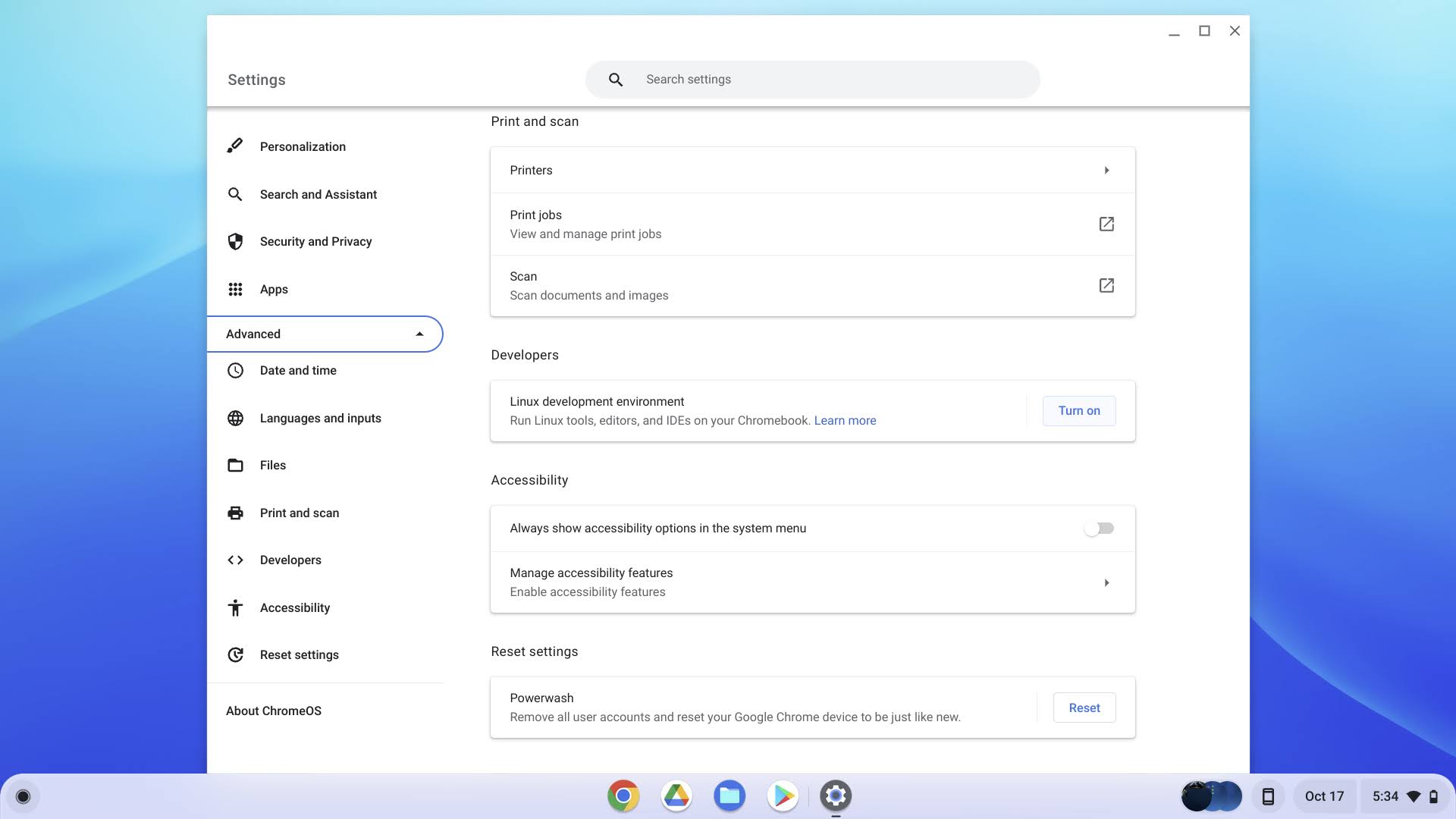Click the Languages and inputs globe icon

pyautogui.click(x=235, y=418)
